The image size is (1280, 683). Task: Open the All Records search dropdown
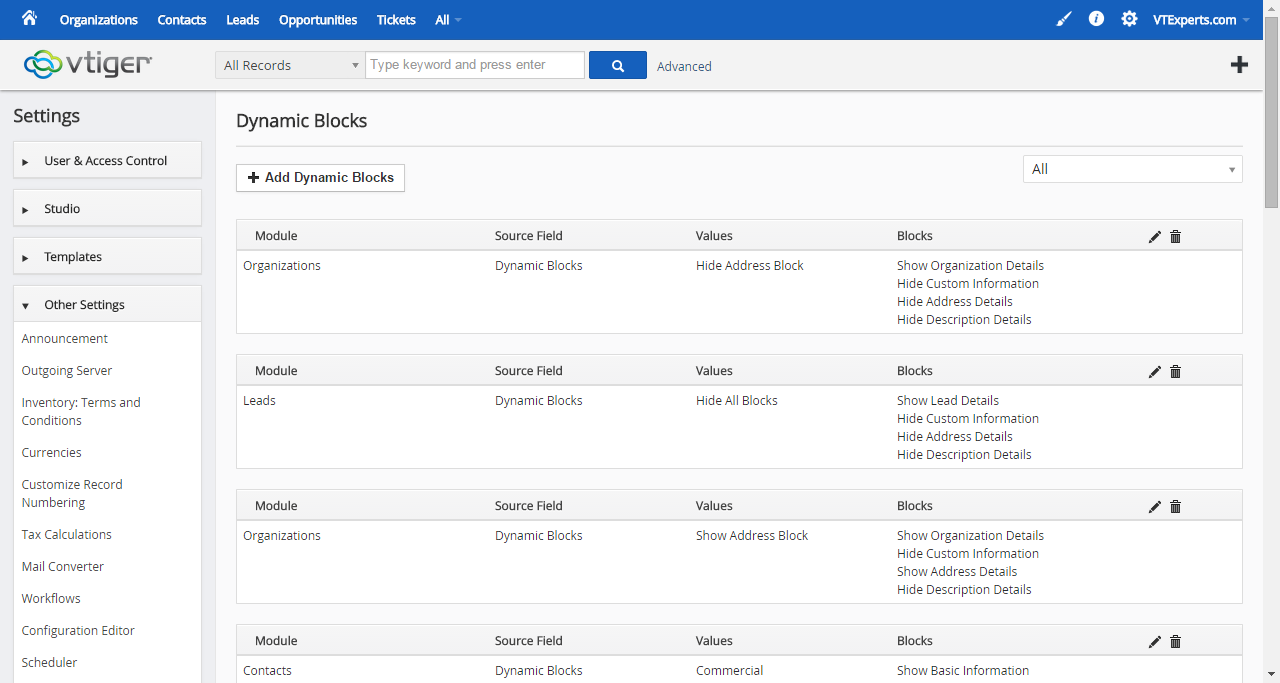point(290,65)
